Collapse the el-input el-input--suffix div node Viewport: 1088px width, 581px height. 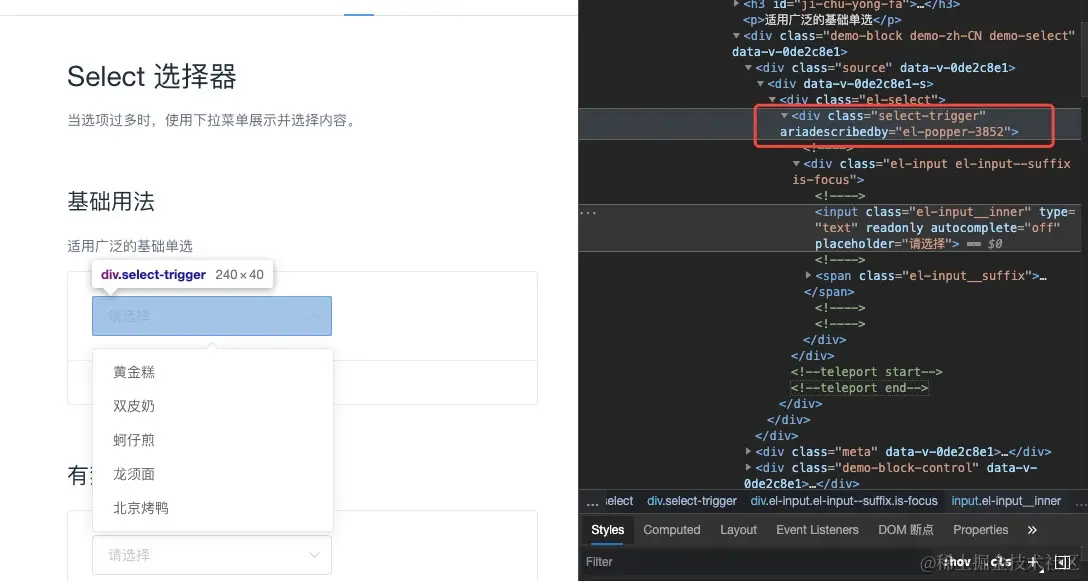[797, 164]
